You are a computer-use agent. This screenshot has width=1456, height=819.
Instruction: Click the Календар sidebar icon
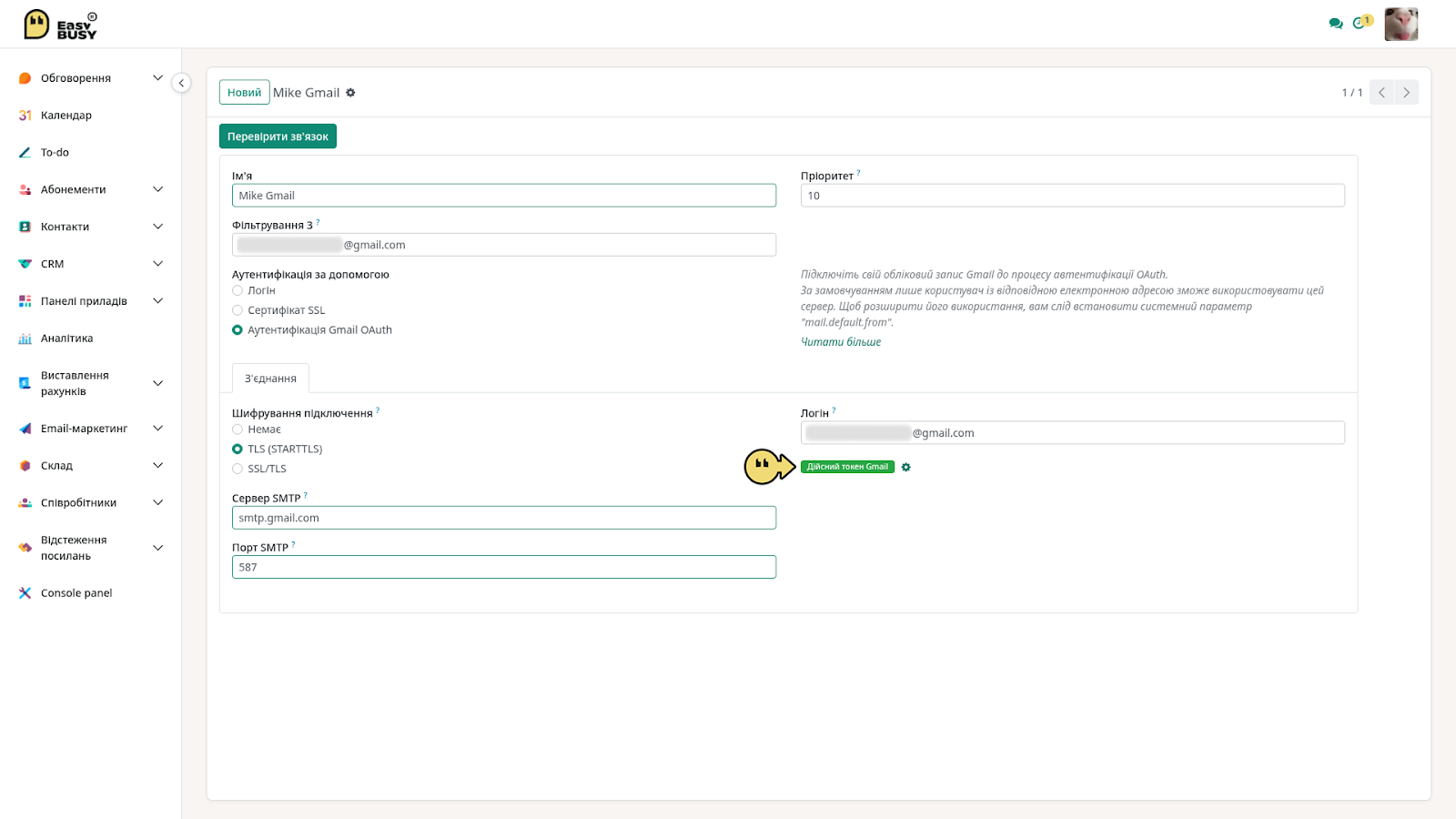pyautogui.click(x=25, y=116)
